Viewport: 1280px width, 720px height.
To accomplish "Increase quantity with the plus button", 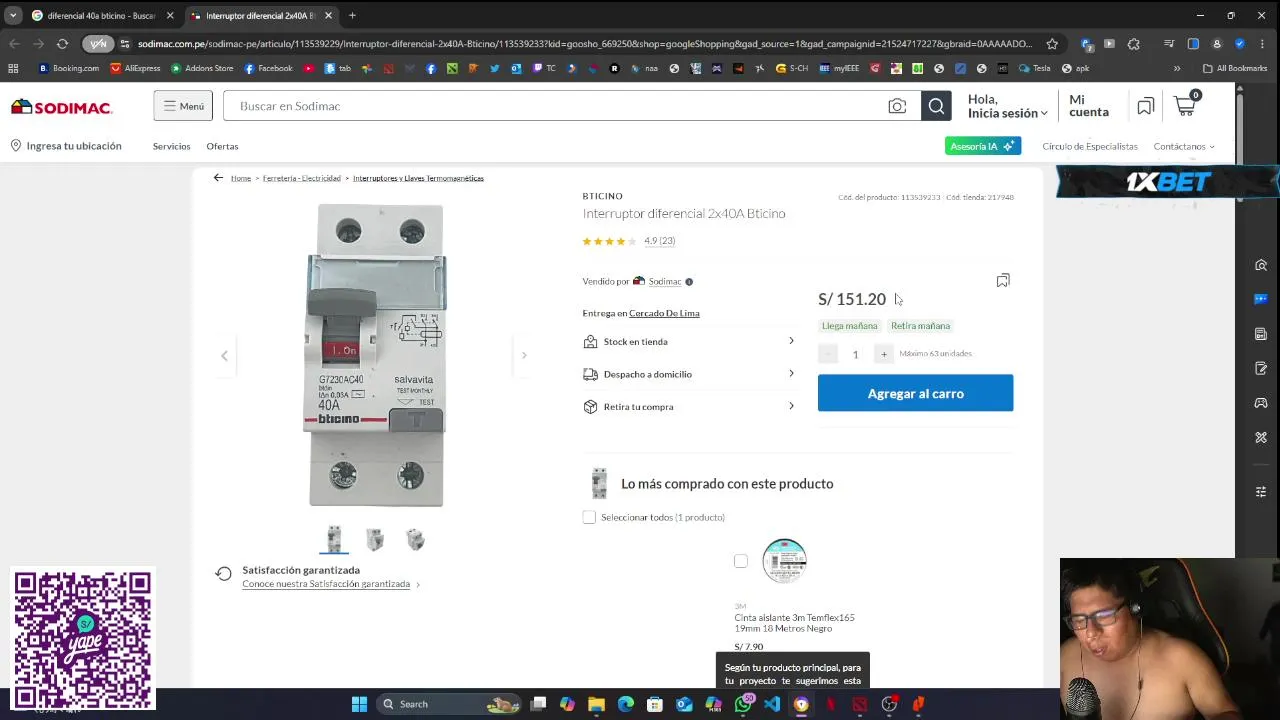I will pos(883,354).
